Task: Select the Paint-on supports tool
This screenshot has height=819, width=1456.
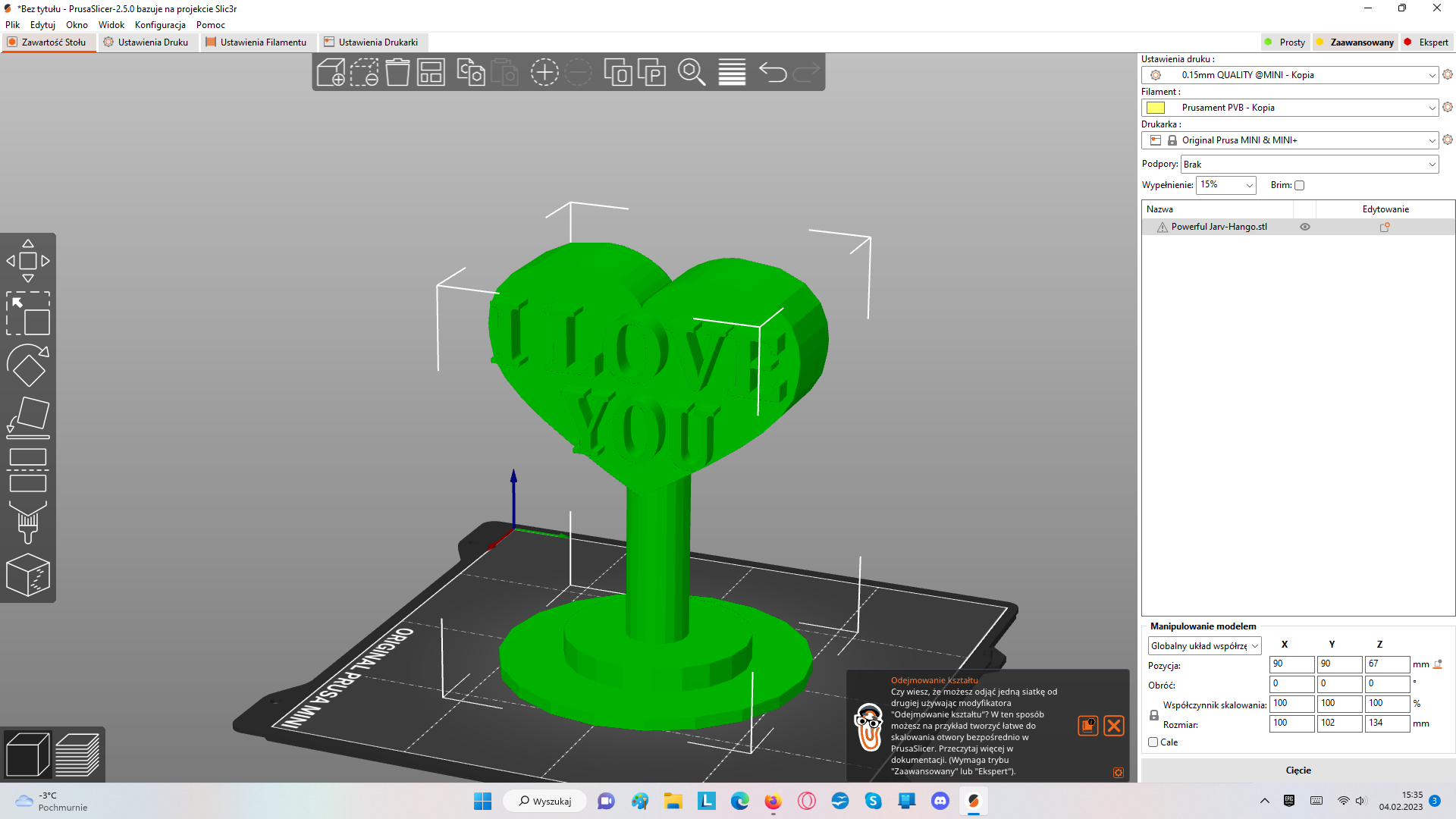Action: pyautogui.click(x=28, y=522)
